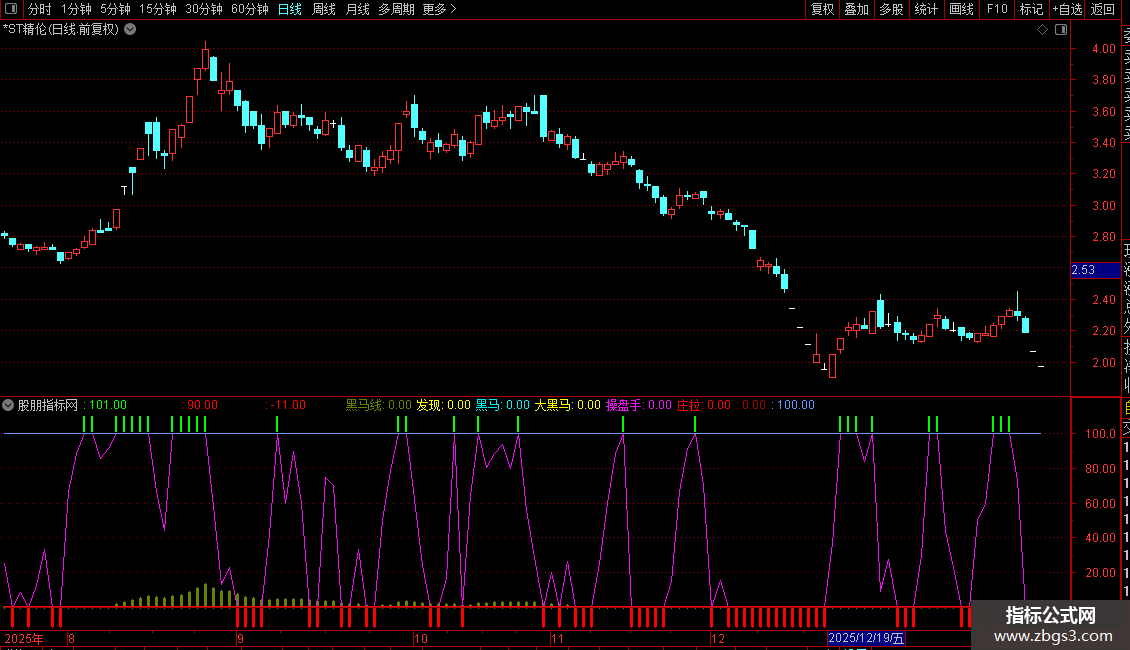Expand 更多 period options
The height and width of the screenshot is (650, 1130).
tap(439, 9)
